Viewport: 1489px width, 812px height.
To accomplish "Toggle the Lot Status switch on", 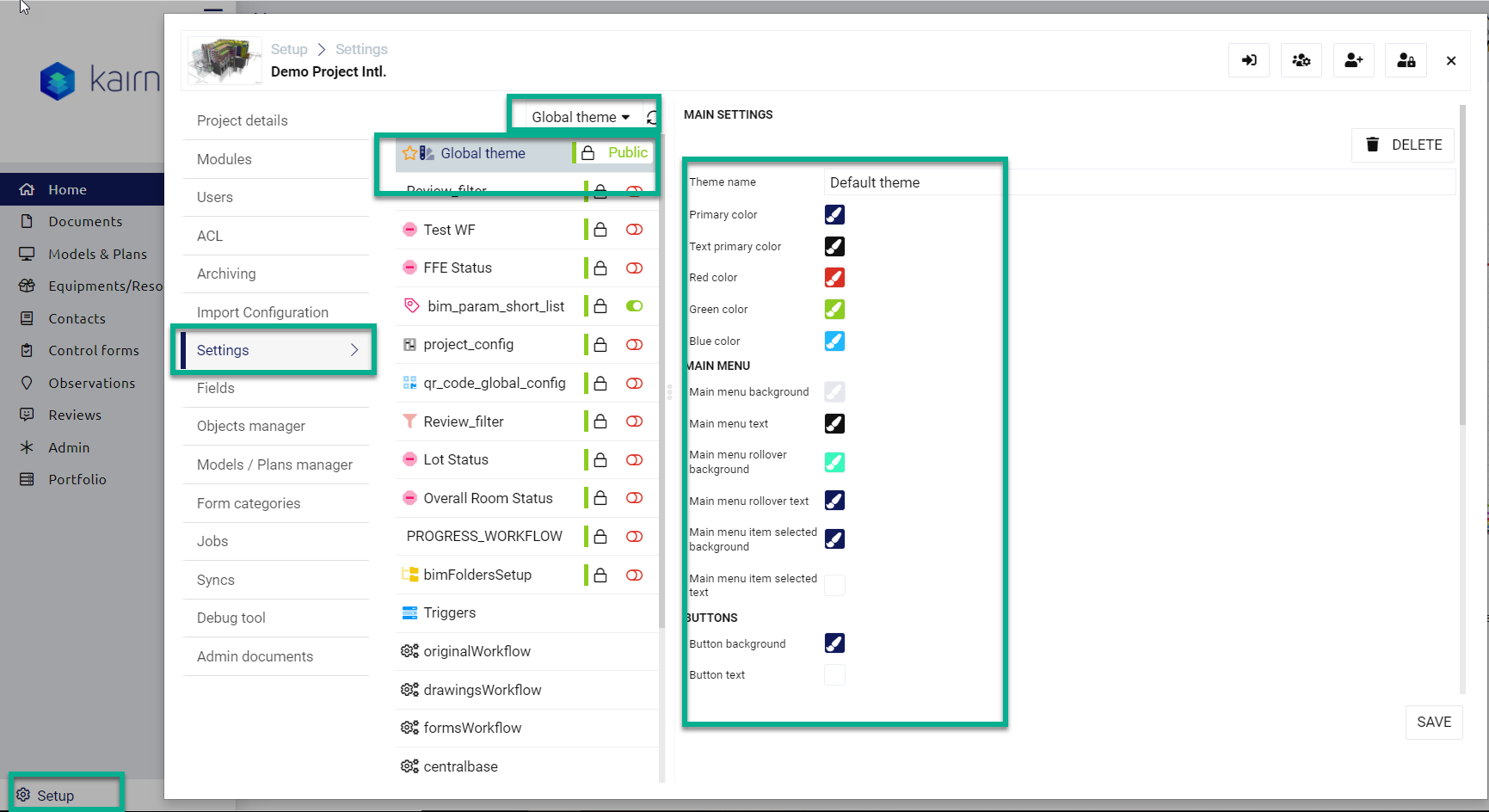I will pos(634,460).
